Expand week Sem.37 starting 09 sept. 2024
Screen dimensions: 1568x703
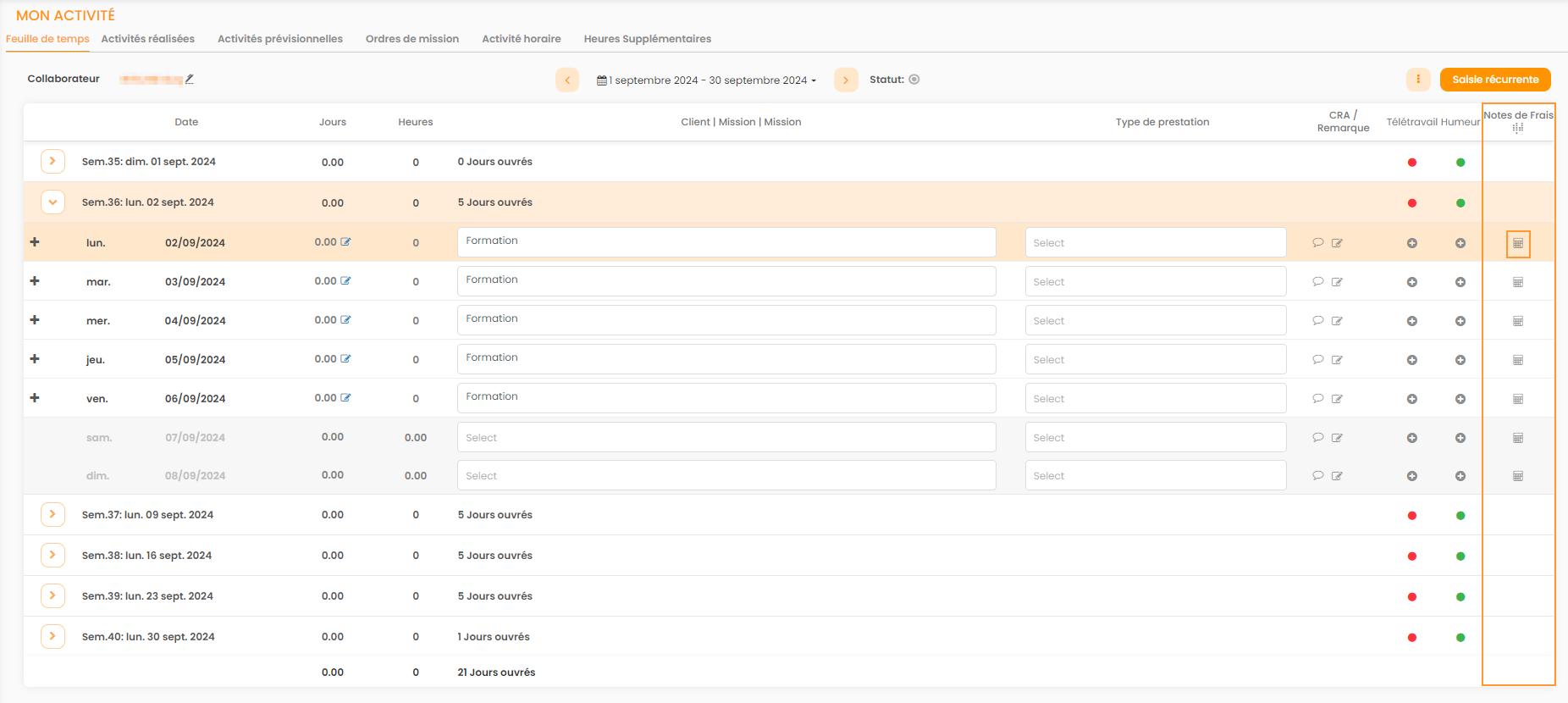[52, 515]
